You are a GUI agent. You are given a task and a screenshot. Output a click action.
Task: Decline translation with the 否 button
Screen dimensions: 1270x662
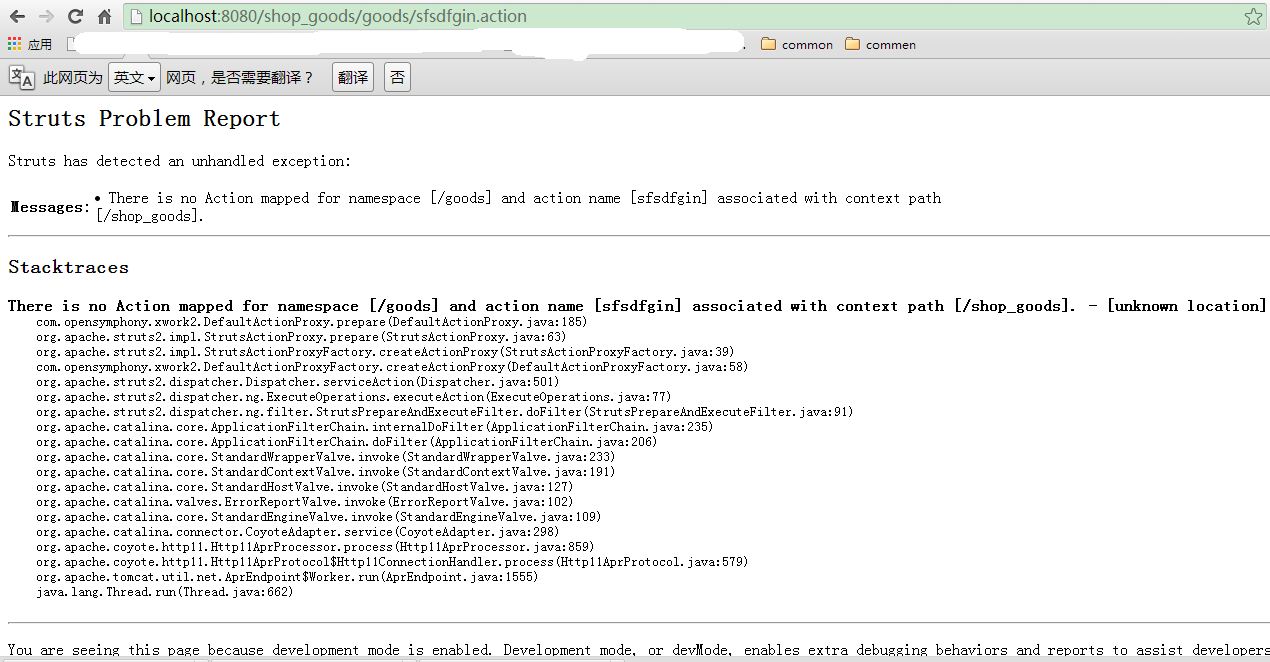click(x=397, y=77)
